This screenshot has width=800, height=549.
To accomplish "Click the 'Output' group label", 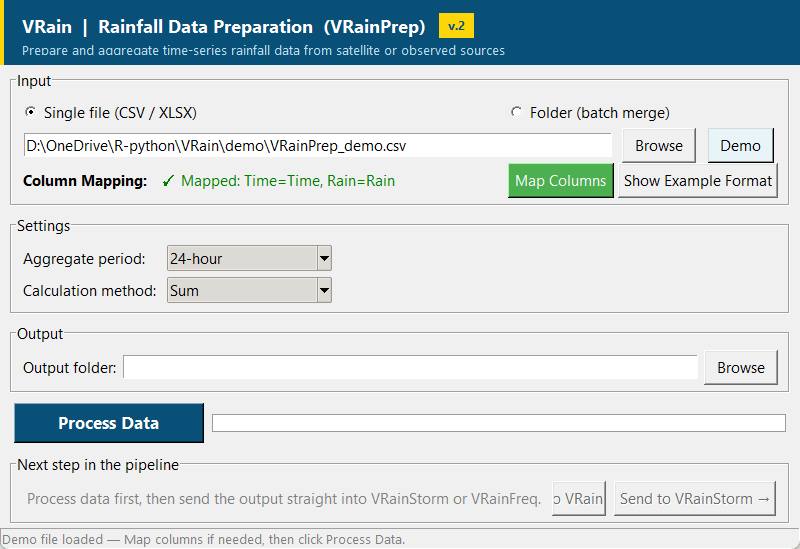I will 40,334.
